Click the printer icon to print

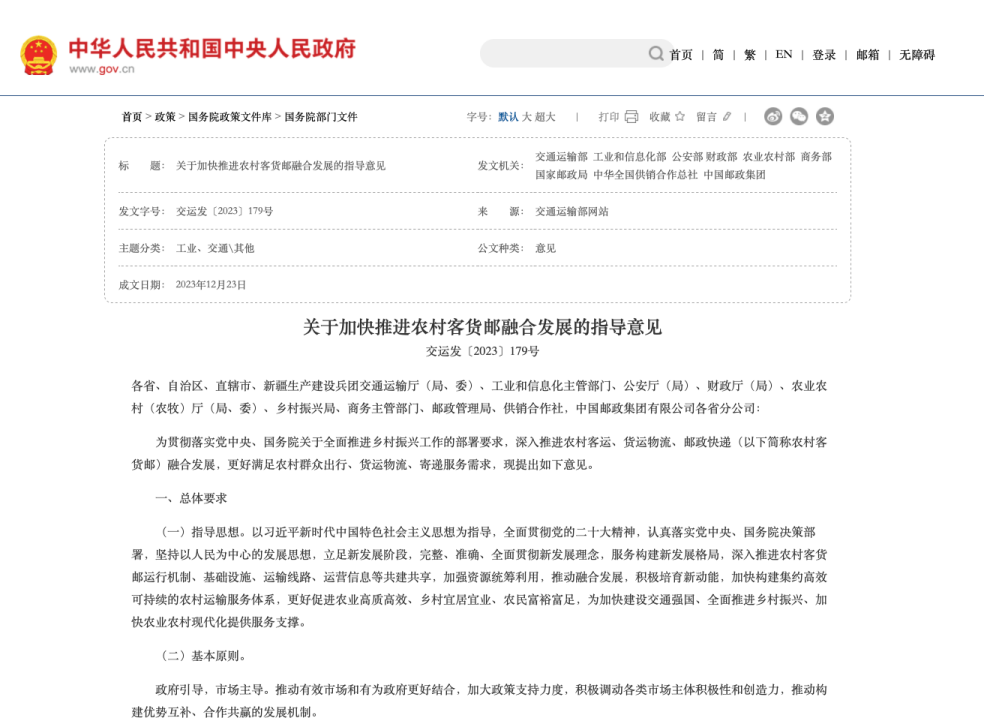tap(631, 117)
